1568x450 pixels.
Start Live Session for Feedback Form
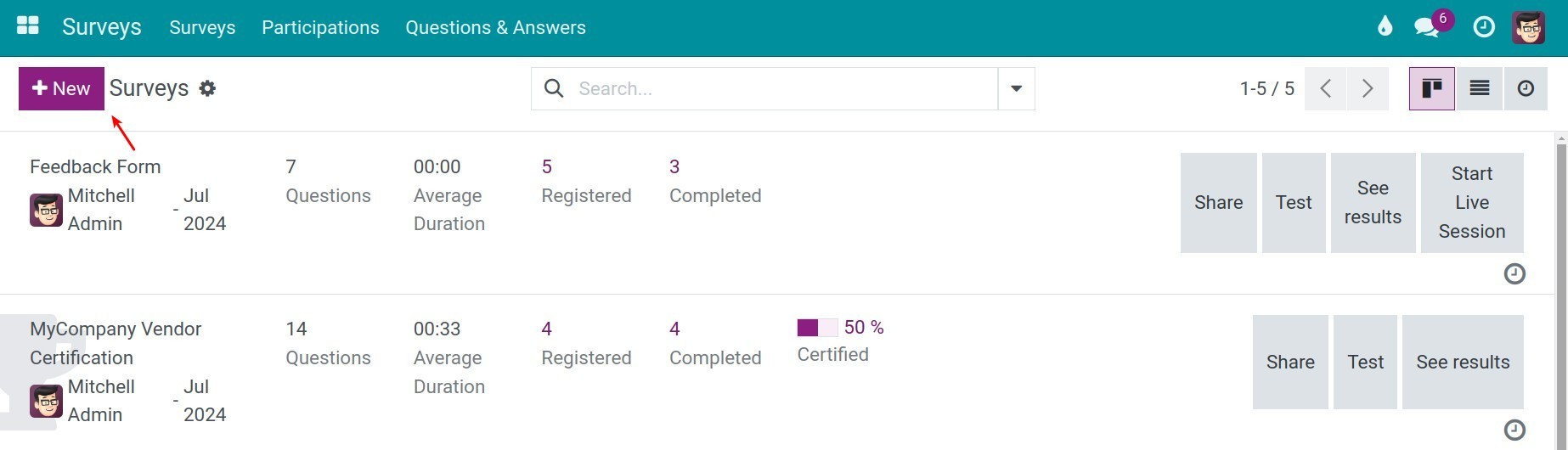[1472, 202]
